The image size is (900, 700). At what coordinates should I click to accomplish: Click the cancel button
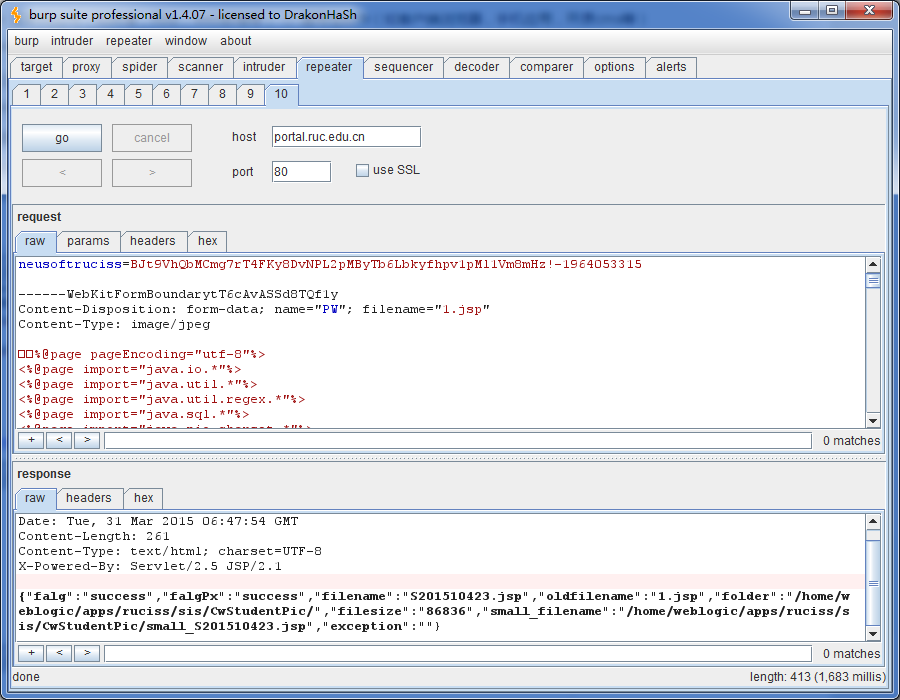click(x=152, y=138)
